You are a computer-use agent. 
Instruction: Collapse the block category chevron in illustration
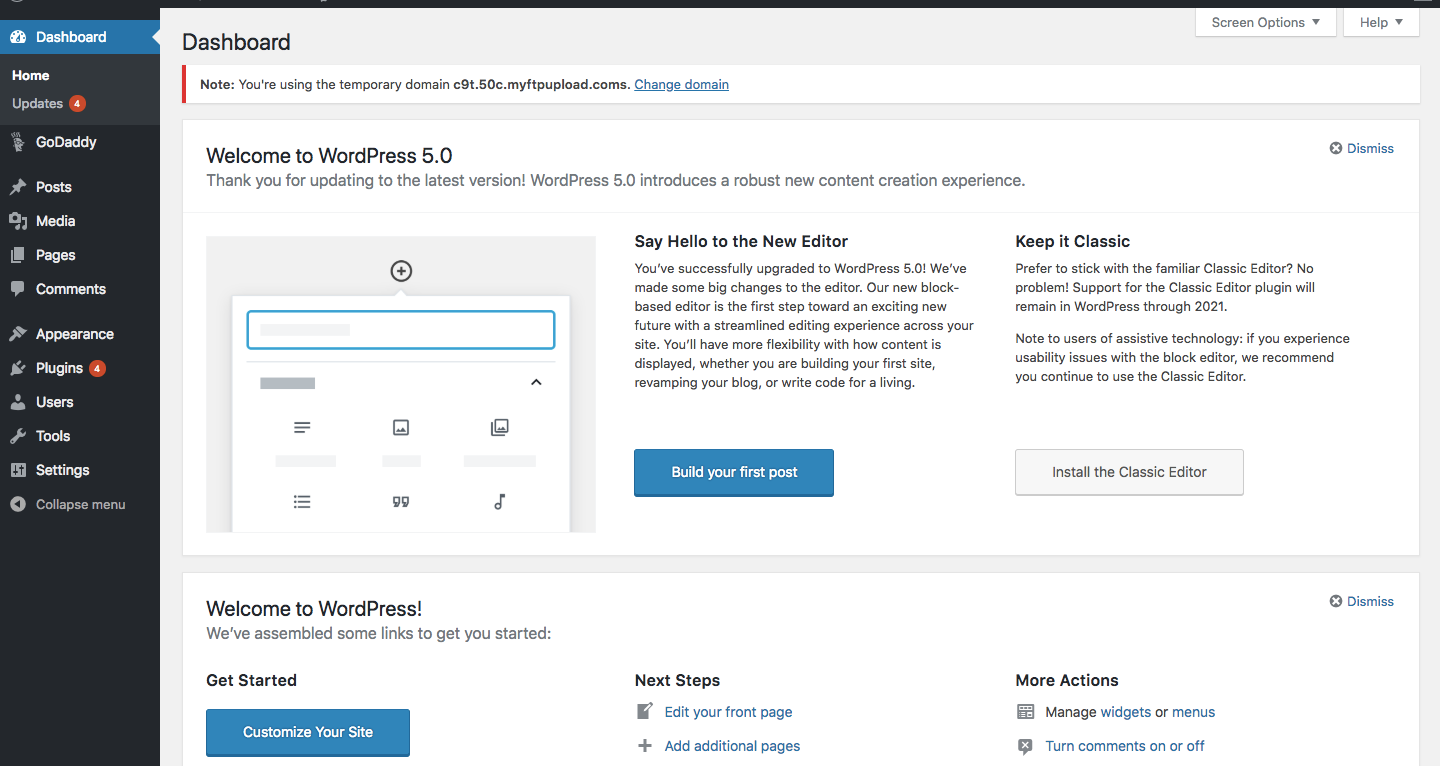536,382
